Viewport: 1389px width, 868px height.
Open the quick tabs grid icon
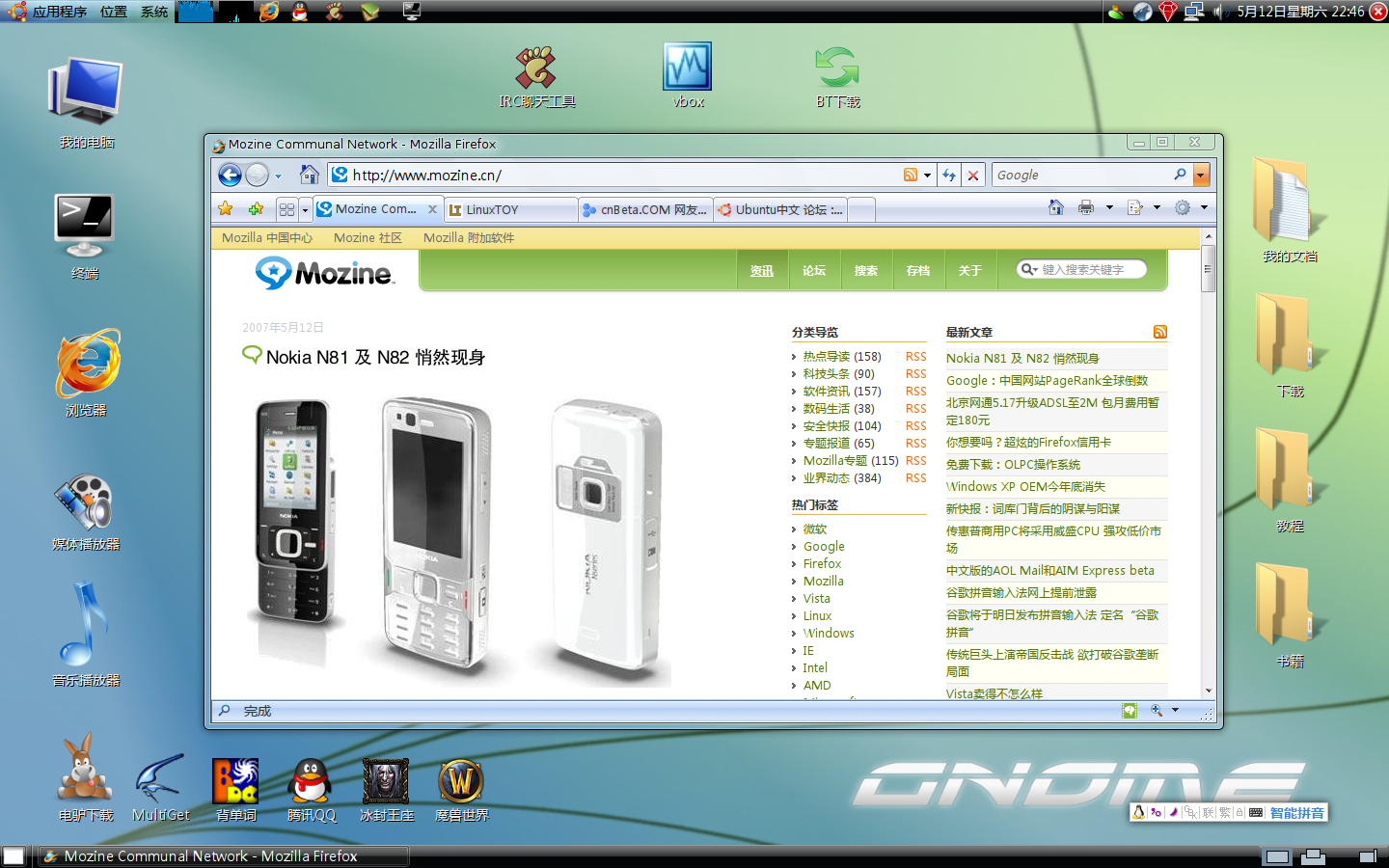pyautogui.click(x=286, y=209)
